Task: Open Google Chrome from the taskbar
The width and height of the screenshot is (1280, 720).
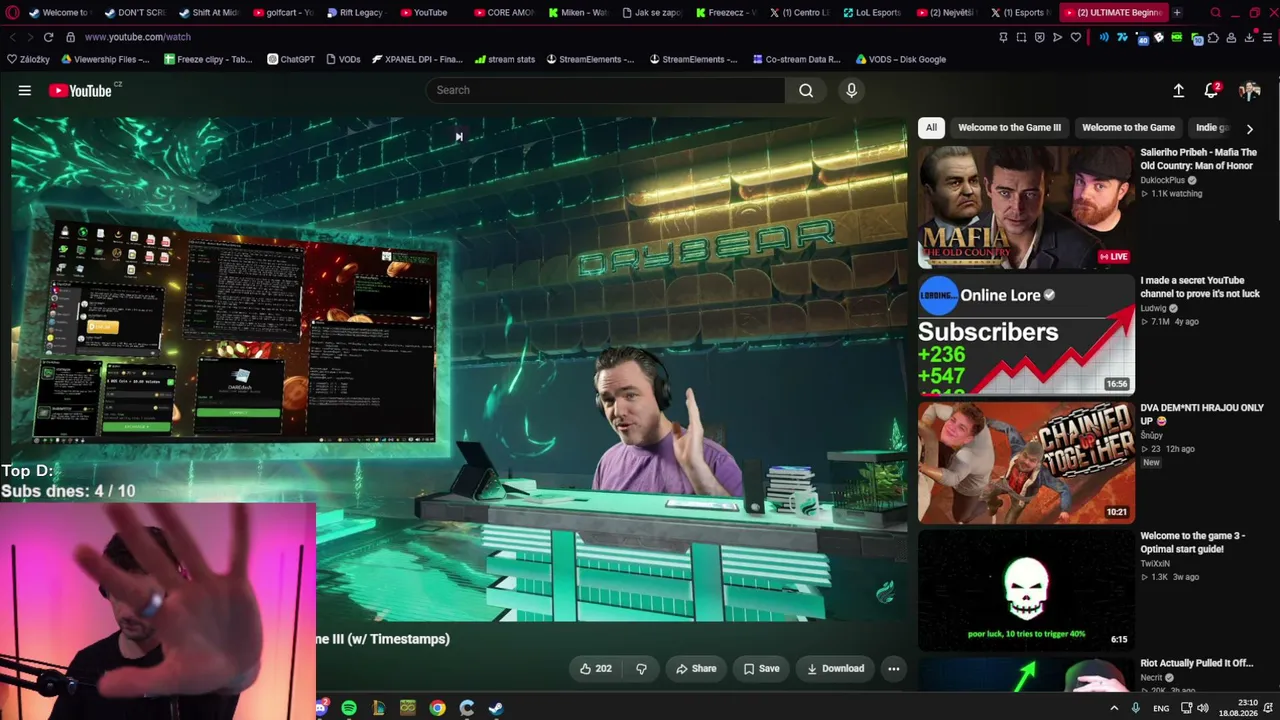Action: 437,708
